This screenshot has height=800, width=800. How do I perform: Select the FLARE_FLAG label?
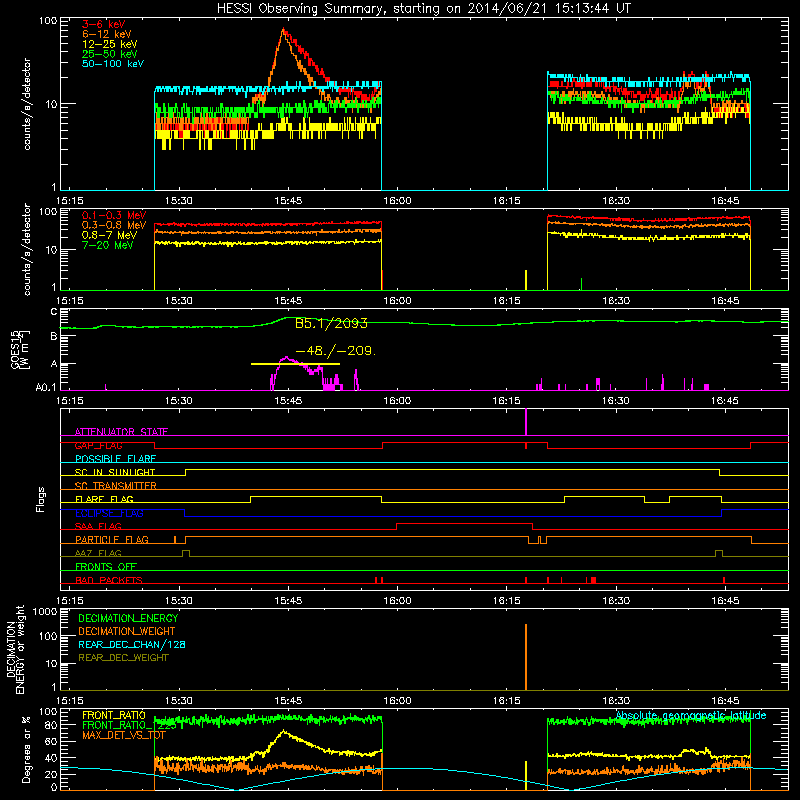click(x=104, y=499)
